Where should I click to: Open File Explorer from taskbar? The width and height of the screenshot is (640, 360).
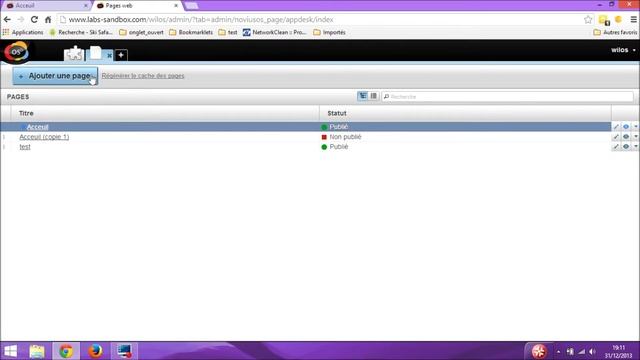tap(37, 351)
